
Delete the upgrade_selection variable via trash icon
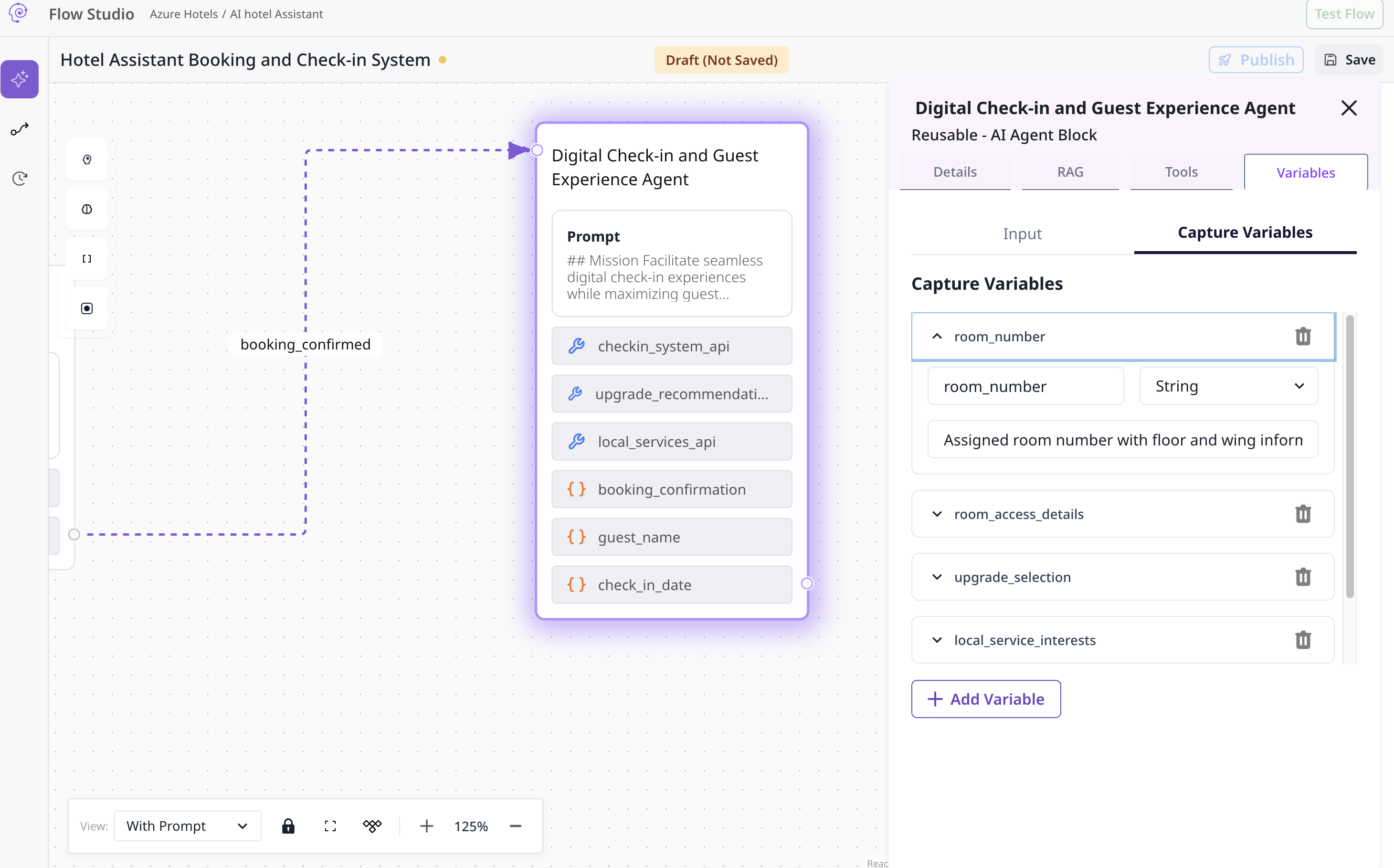point(1303,577)
